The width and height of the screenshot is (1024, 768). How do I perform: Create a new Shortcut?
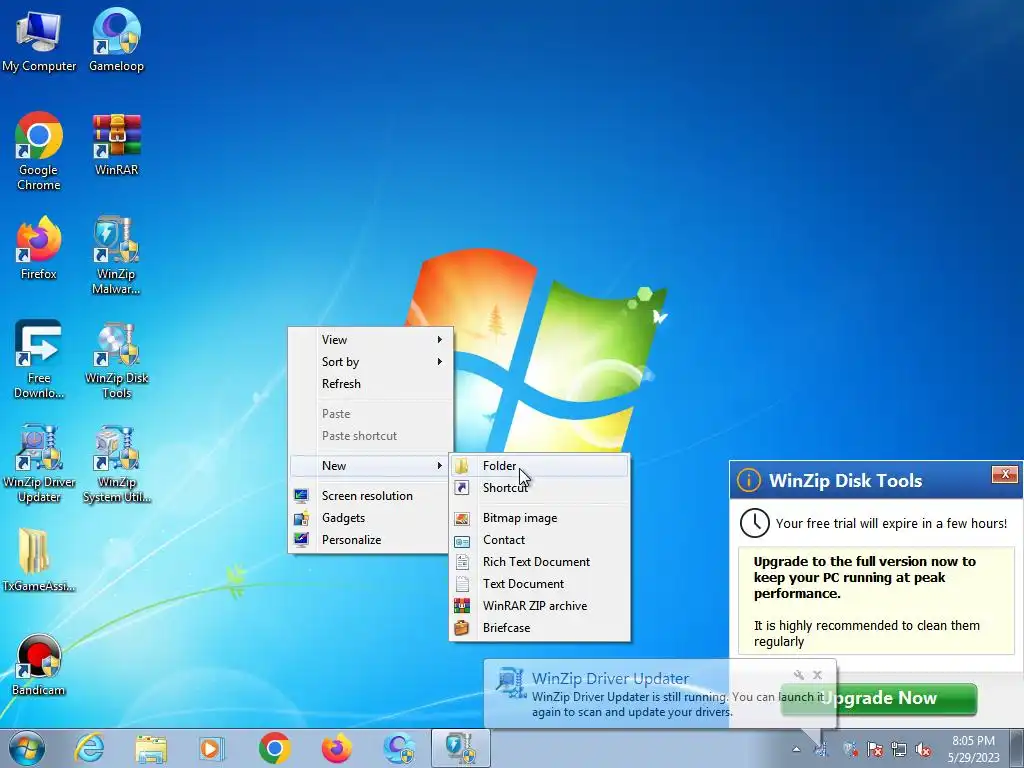pyautogui.click(x=540, y=488)
